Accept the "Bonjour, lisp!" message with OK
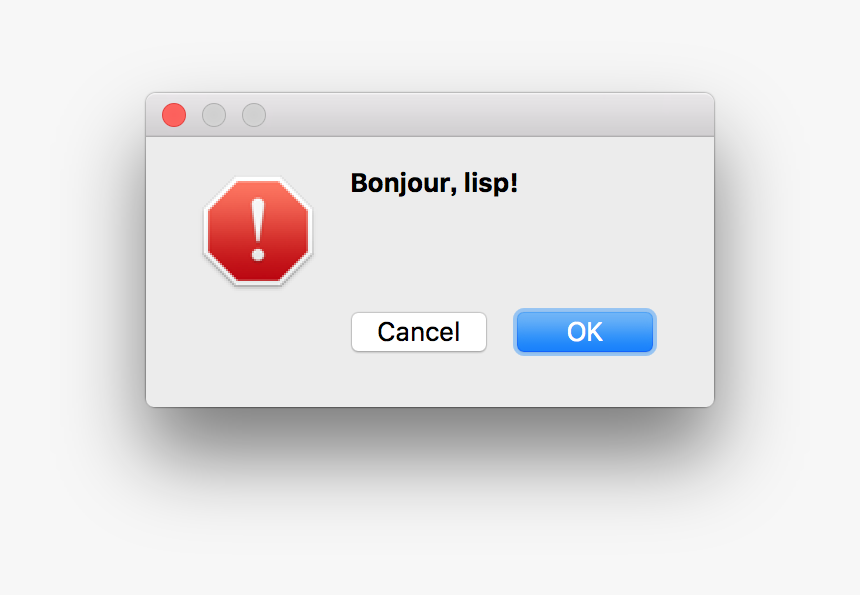 click(585, 332)
